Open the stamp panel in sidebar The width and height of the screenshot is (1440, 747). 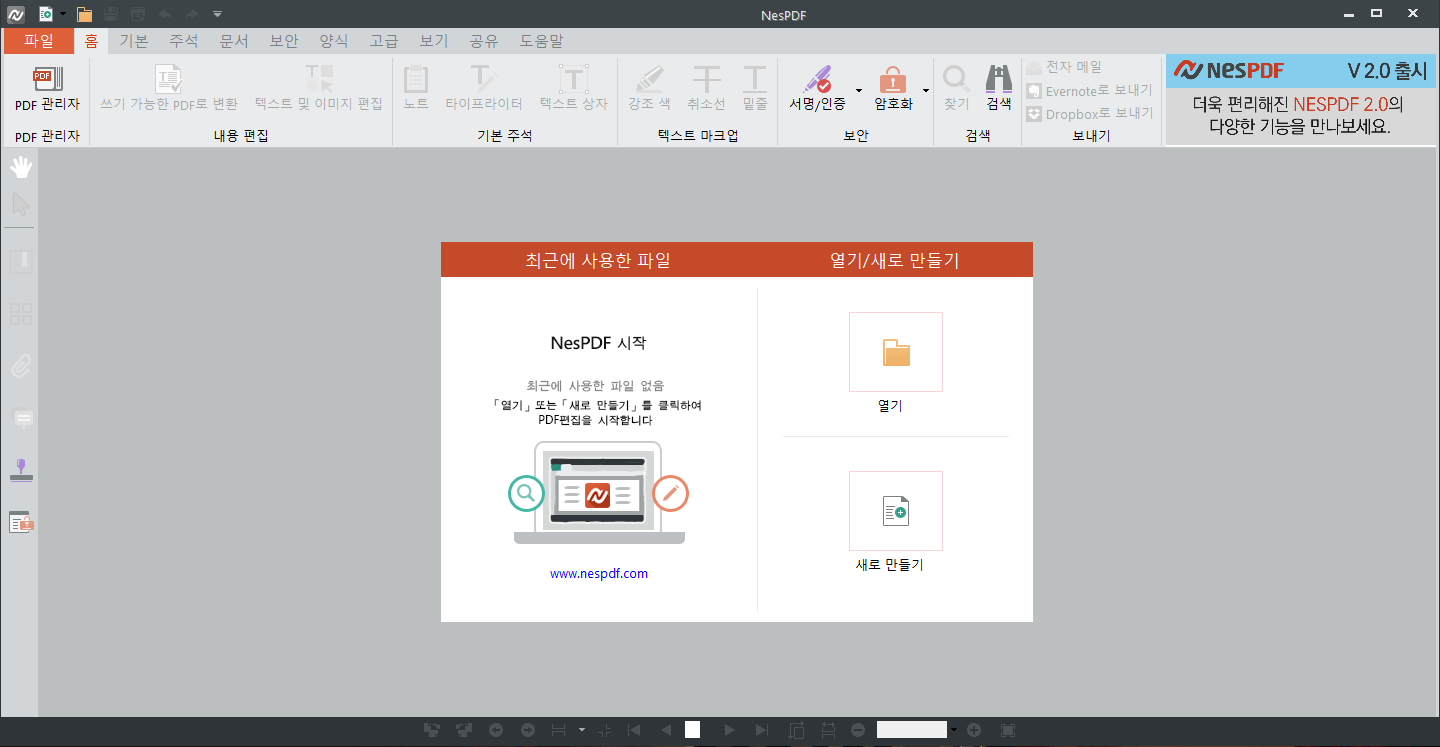(21, 470)
